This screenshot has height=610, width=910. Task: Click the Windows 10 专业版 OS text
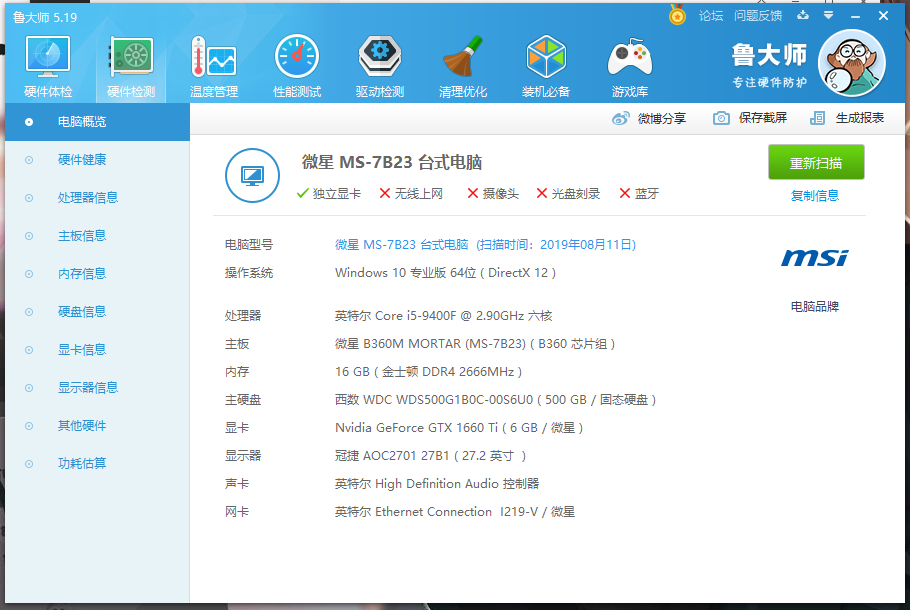[446, 273]
